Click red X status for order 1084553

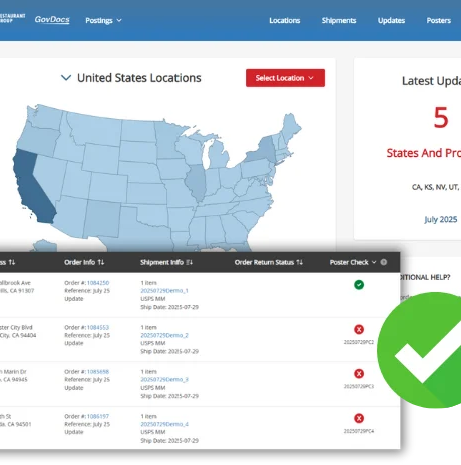(x=359, y=329)
